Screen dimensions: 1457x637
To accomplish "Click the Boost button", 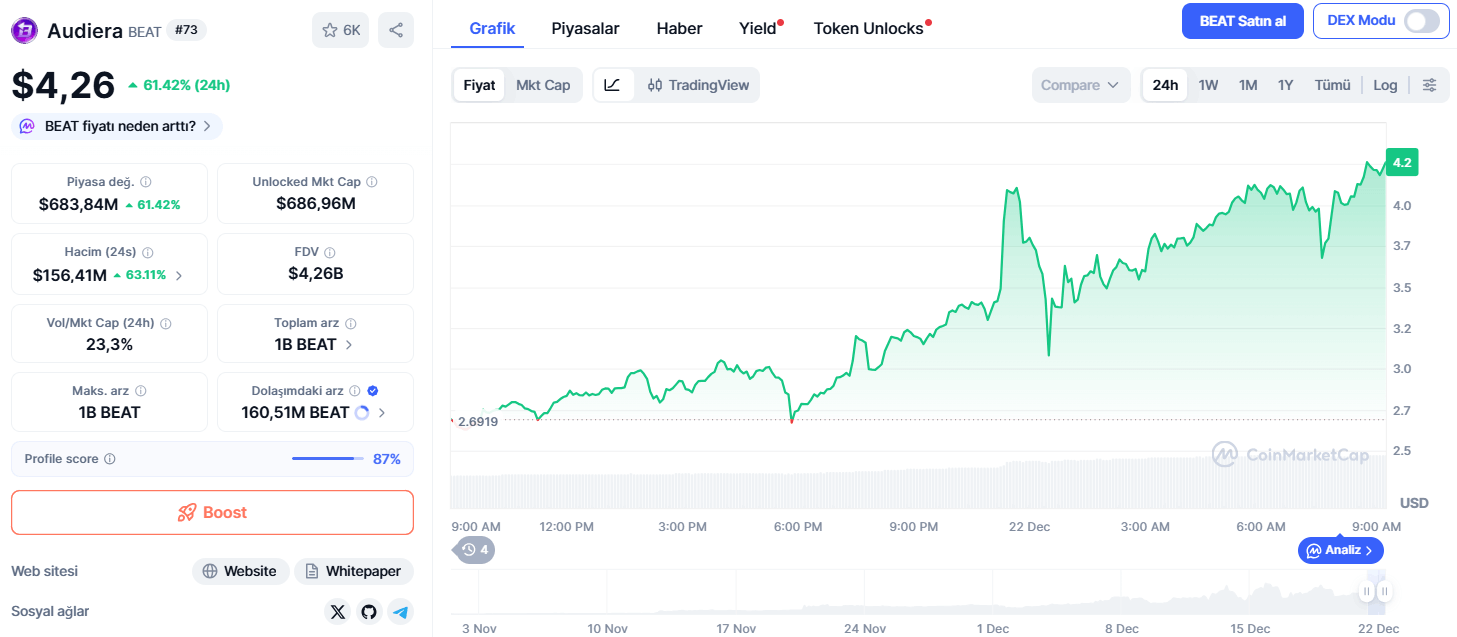I will [212, 512].
